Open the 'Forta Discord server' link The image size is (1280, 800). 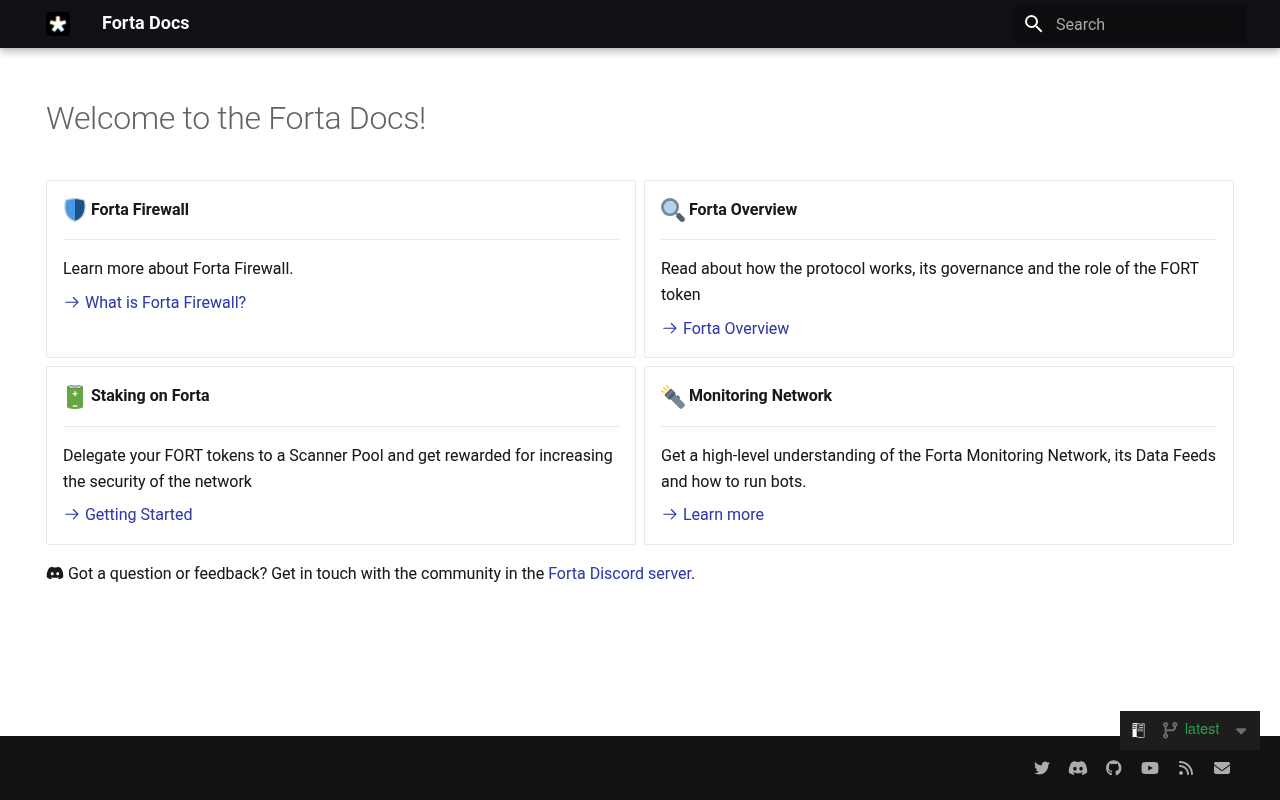(x=620, y=573)
